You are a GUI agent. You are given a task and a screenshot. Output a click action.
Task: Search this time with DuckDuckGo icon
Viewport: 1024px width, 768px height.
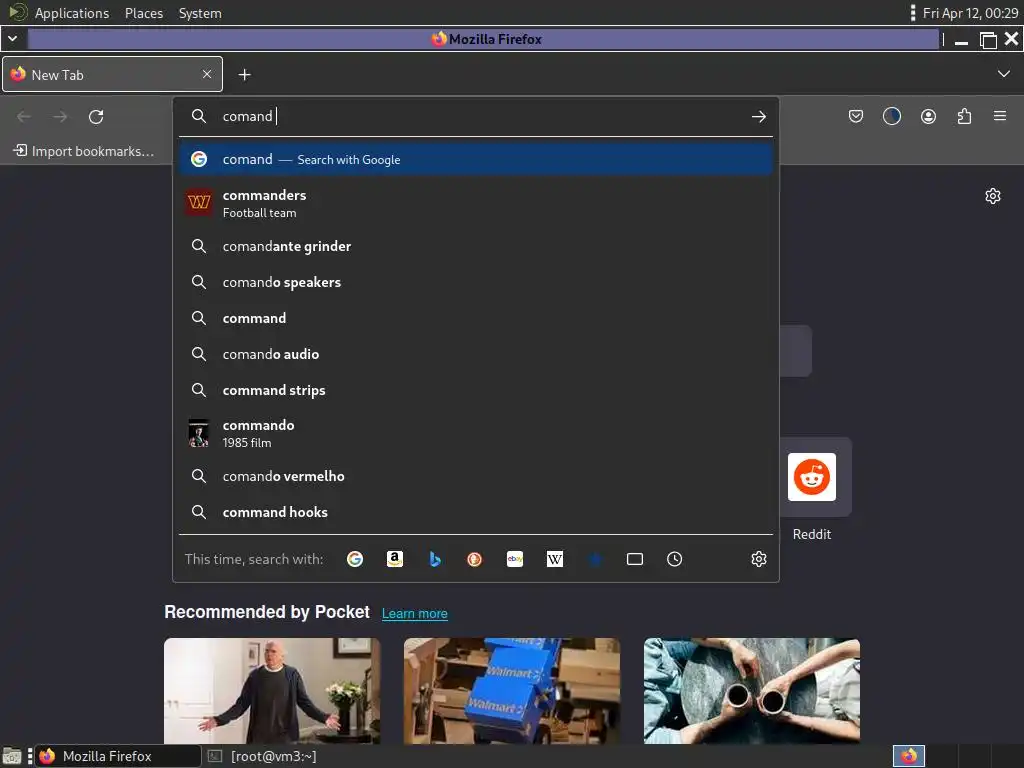coord(474,559)
